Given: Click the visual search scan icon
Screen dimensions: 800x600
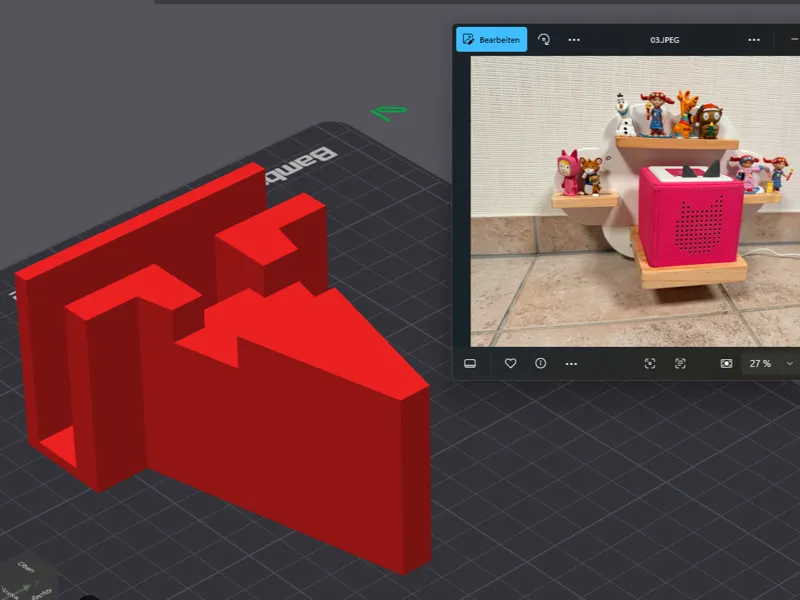Looking at the screenshot, I should [x=649, y=363].
